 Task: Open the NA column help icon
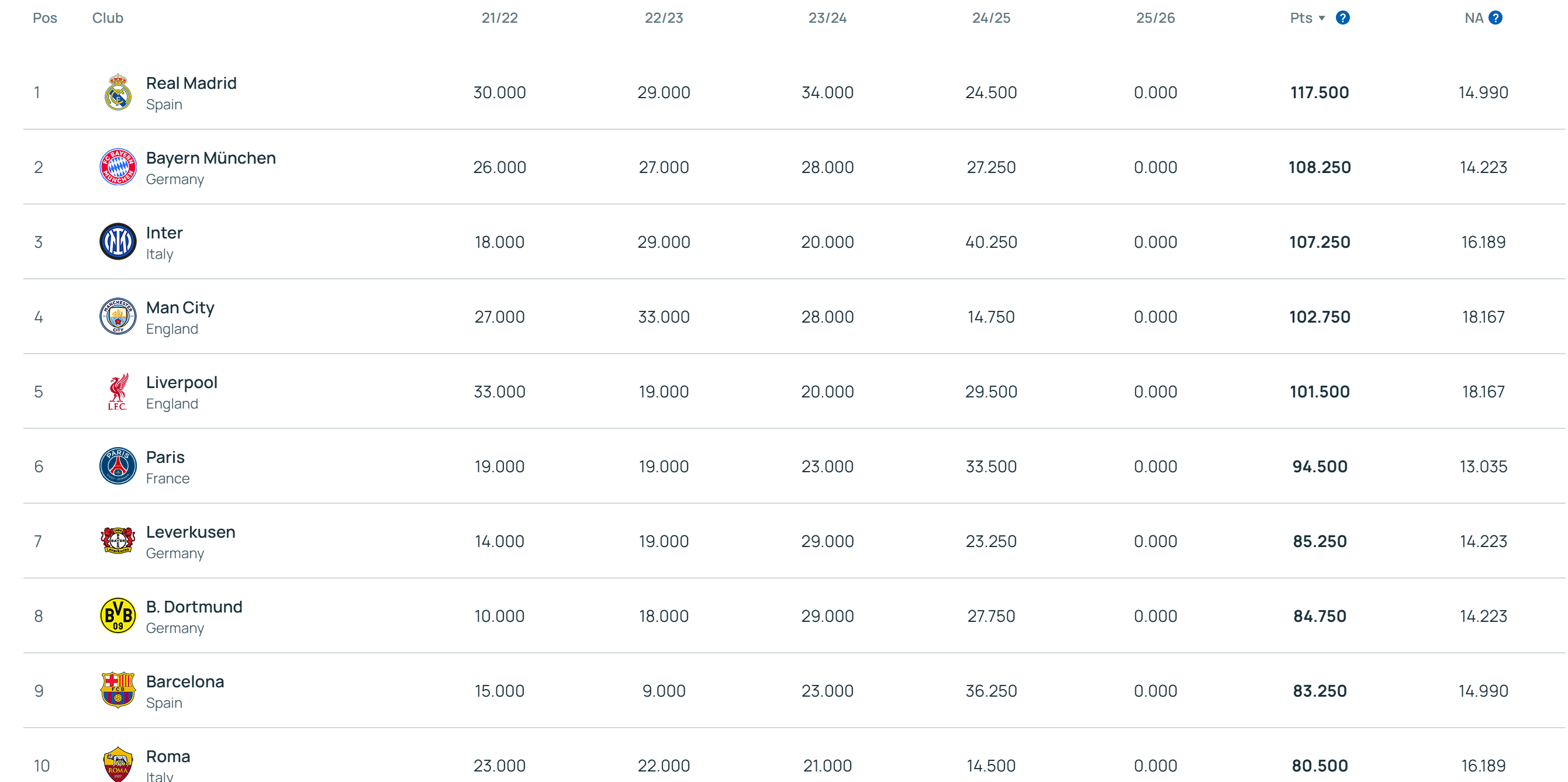pos(1495,18)
